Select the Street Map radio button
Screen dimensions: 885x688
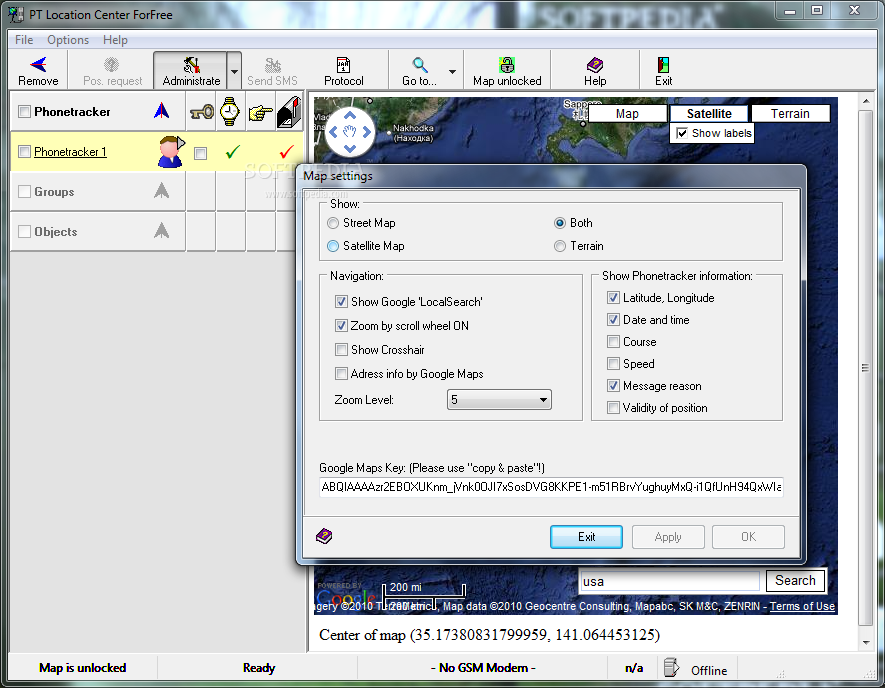(x=333, y=224)
